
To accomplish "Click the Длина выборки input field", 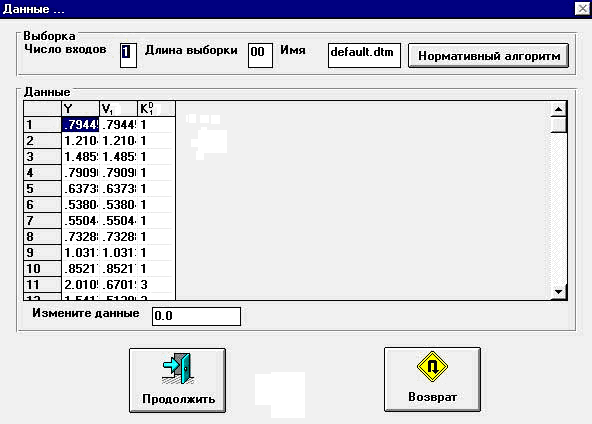I will click(x=260, y=55).
